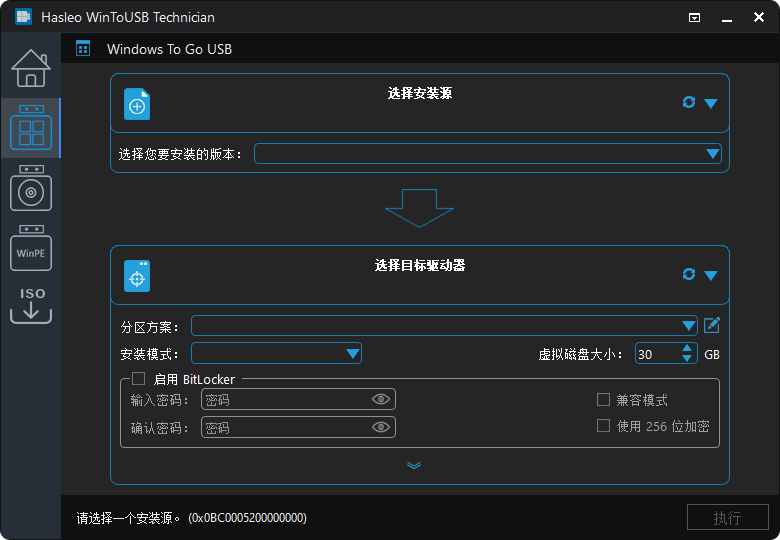Open the Home page in the sidebar
The width and height of the screenshot is (780, 540).
click(31, 68)
